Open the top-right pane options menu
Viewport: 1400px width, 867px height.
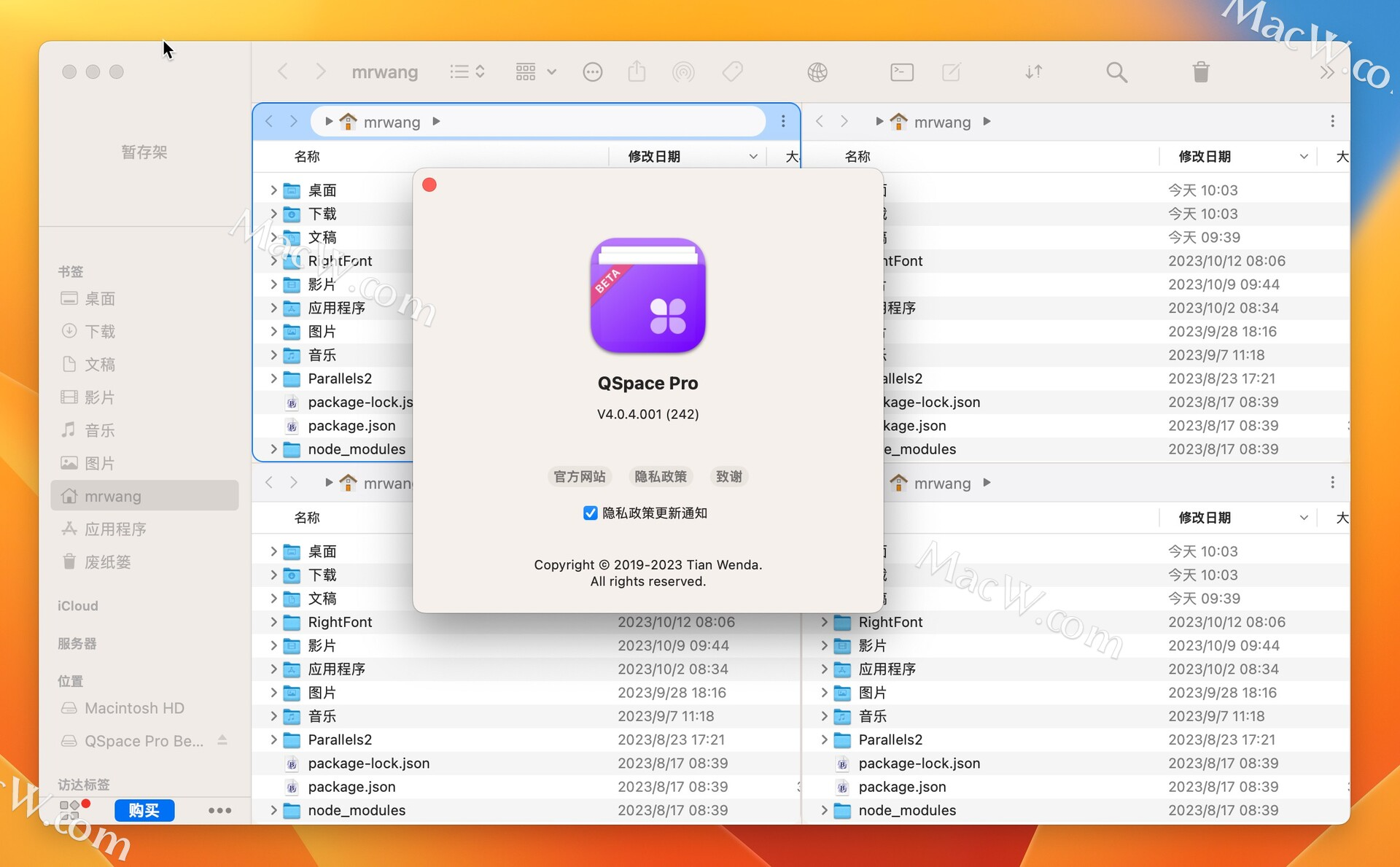click(1332, 121)
